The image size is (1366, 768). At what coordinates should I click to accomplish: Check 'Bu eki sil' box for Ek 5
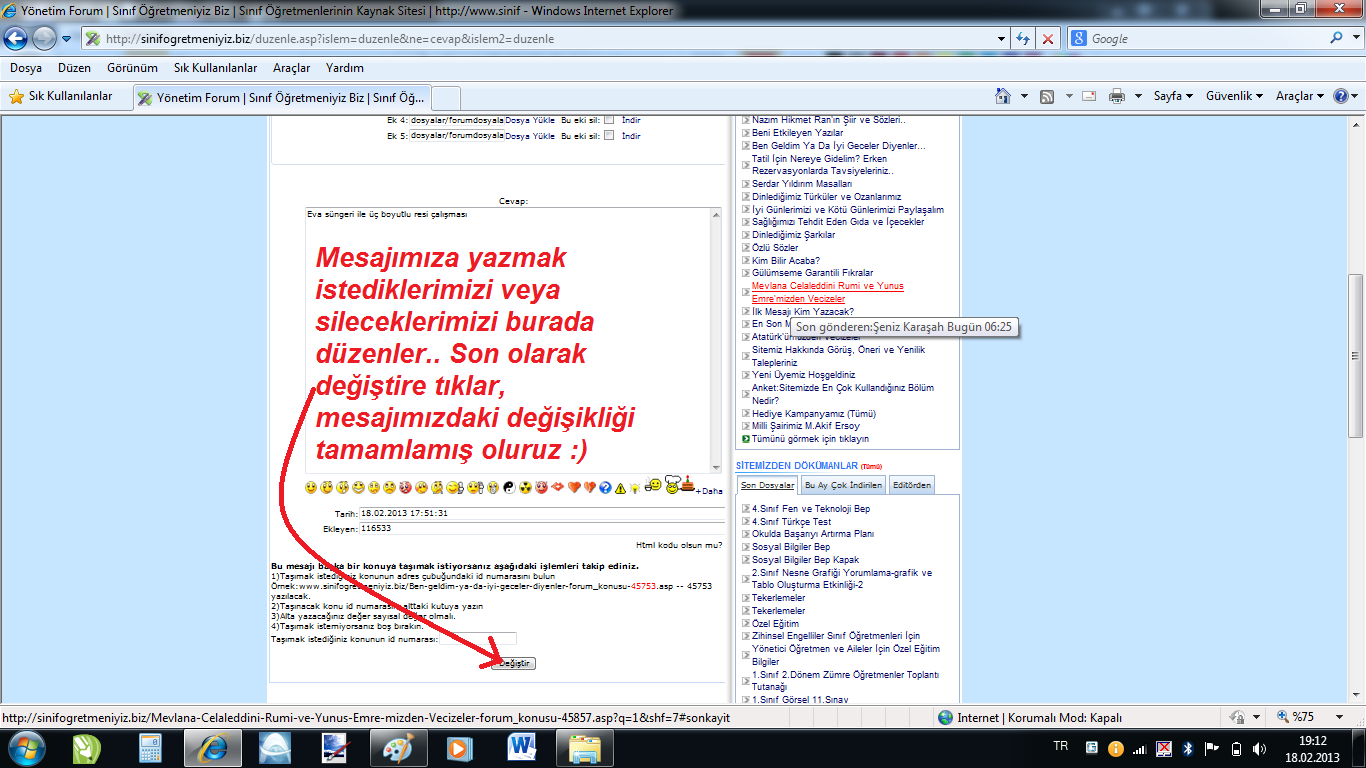pos(608,136)
